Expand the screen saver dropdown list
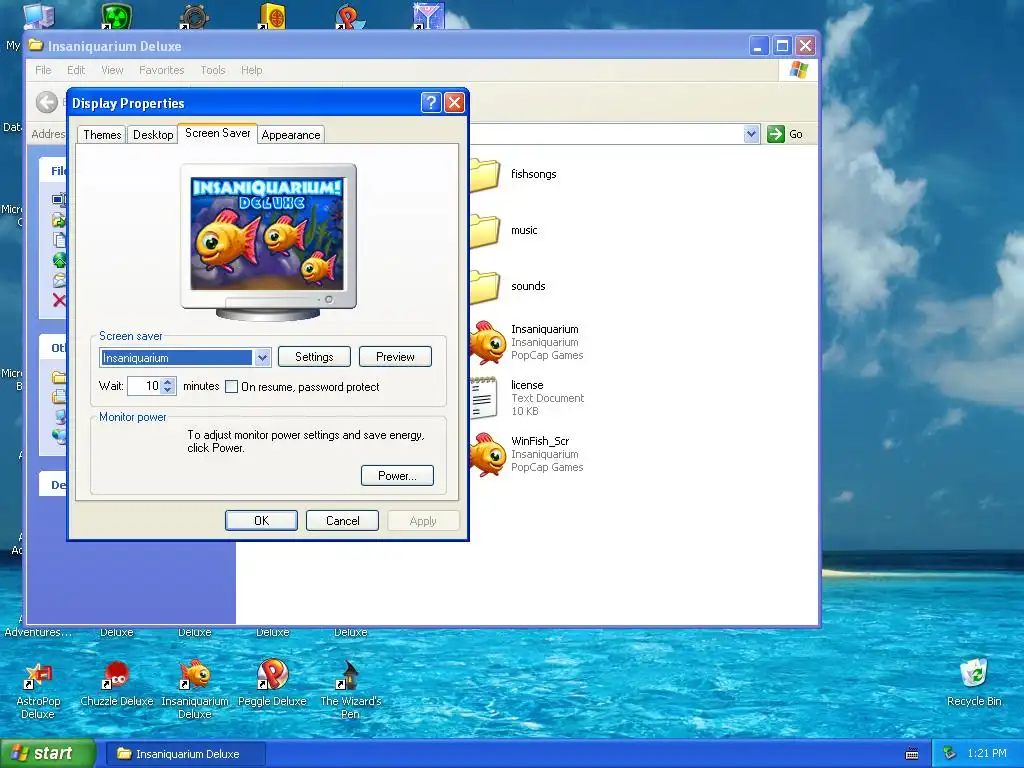The height and width of the screenshot is (768, 1024). pyautogui.click(x=262, y=357)
